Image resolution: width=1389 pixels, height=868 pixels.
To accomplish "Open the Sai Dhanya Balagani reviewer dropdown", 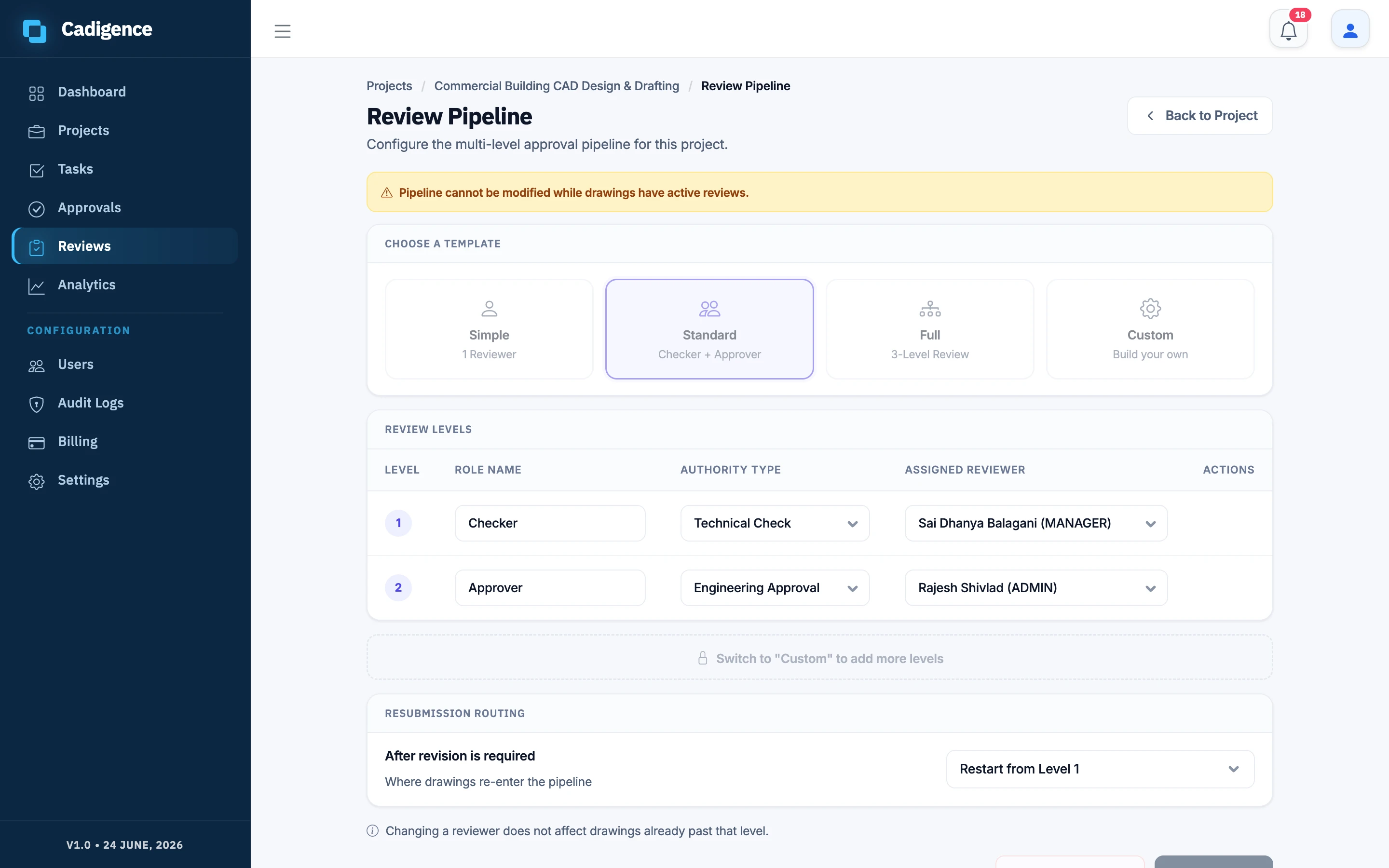I will [x=1036, y=523].
